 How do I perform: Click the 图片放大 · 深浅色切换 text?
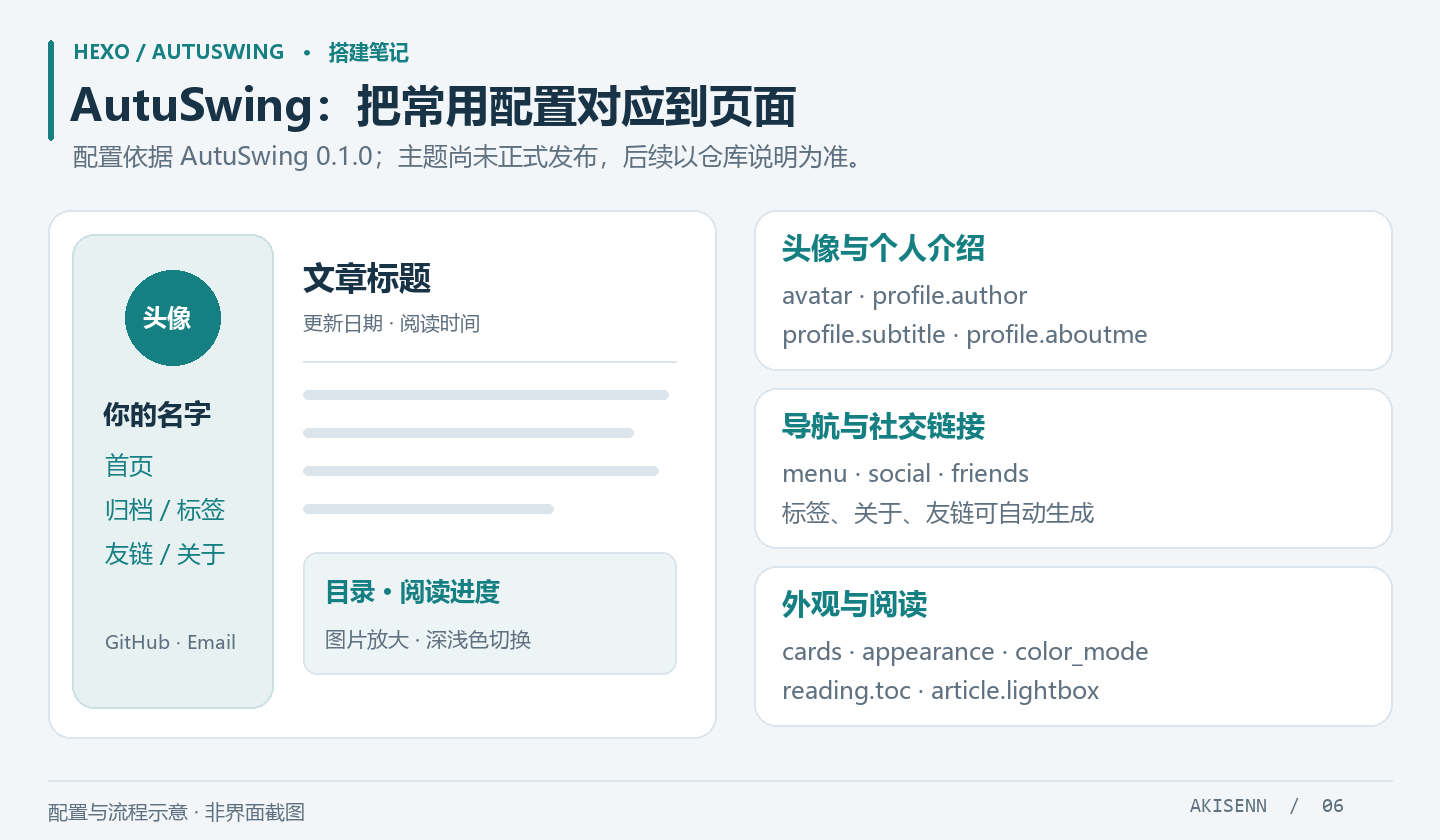coord(428,640)
